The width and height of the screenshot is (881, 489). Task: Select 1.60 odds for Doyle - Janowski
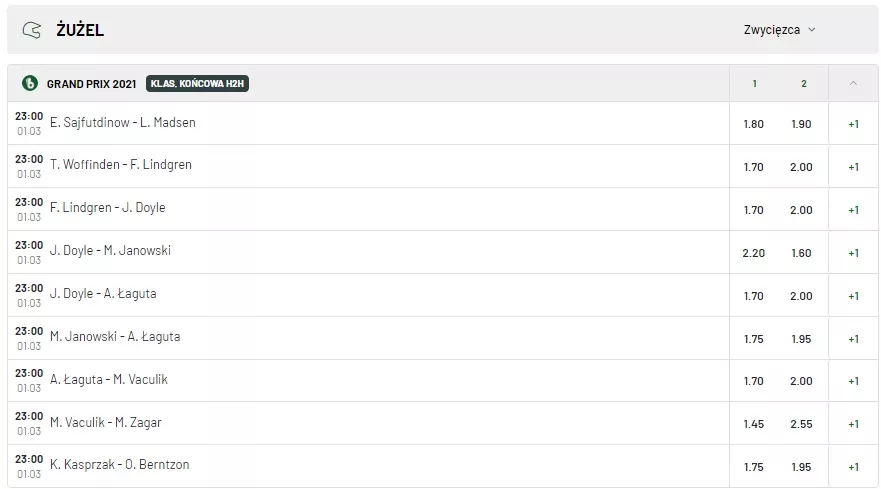pyautogui.click(x=801, y=253)
